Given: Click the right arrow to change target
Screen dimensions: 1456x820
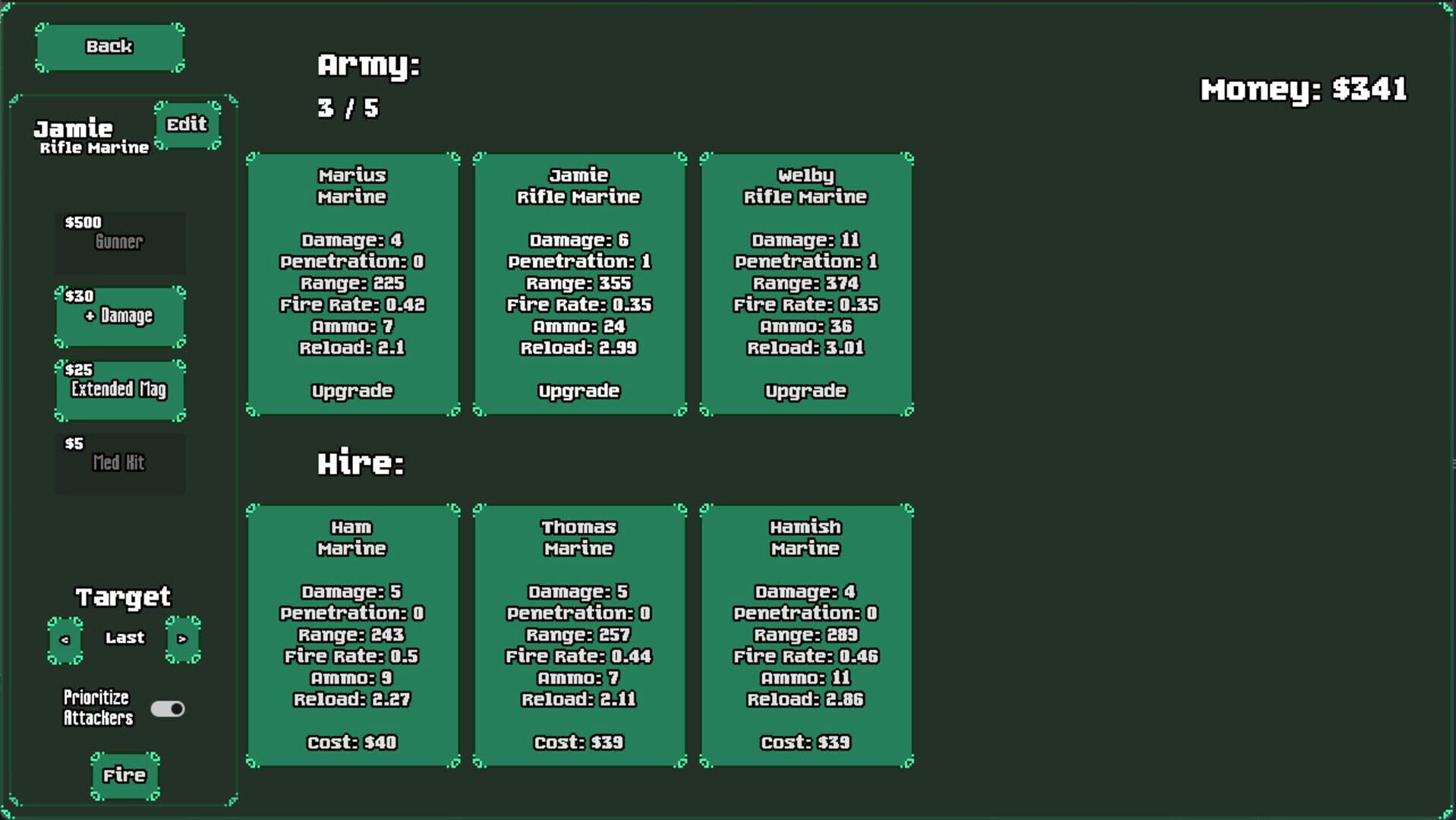Looking at the screenshot, I should 182,639.
